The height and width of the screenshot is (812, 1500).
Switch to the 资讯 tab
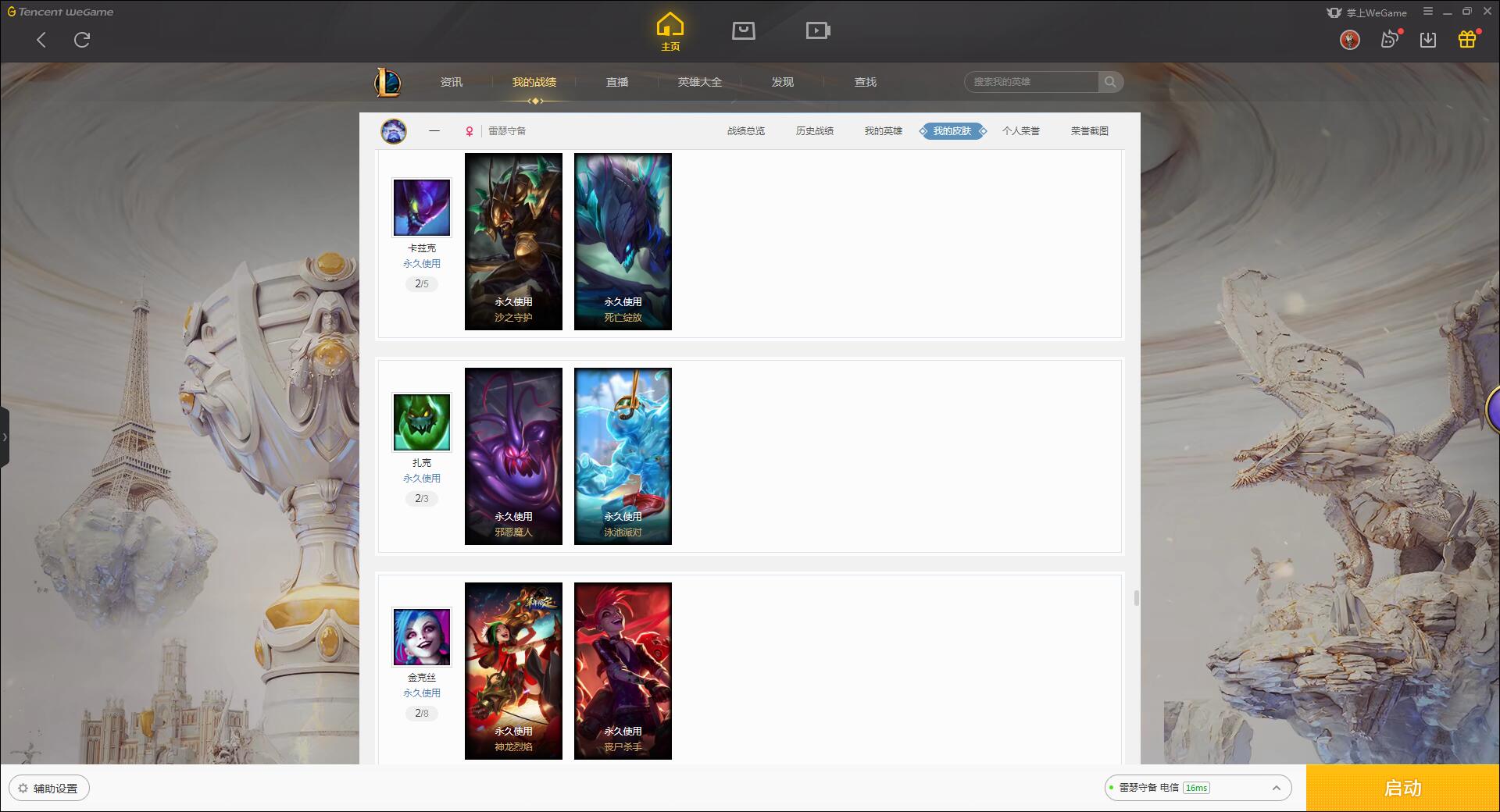452,82
